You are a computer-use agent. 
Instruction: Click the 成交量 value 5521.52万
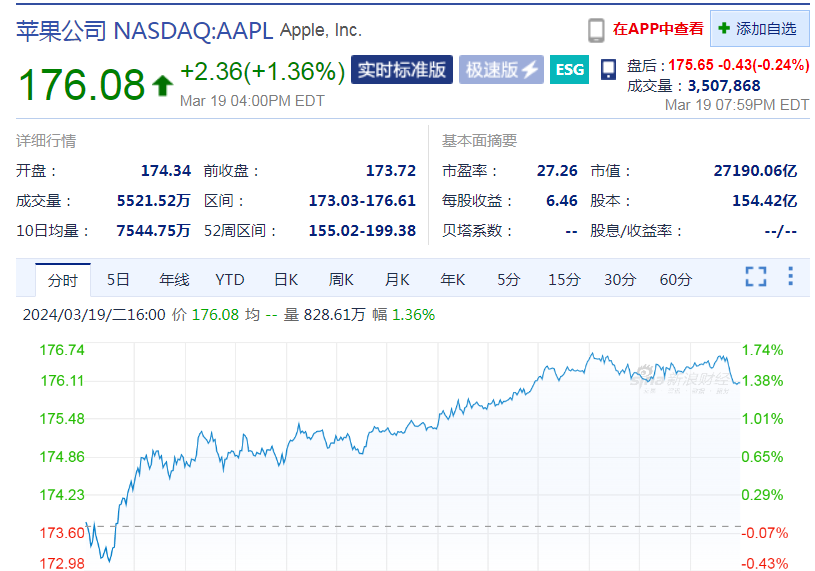pos(153,201)
